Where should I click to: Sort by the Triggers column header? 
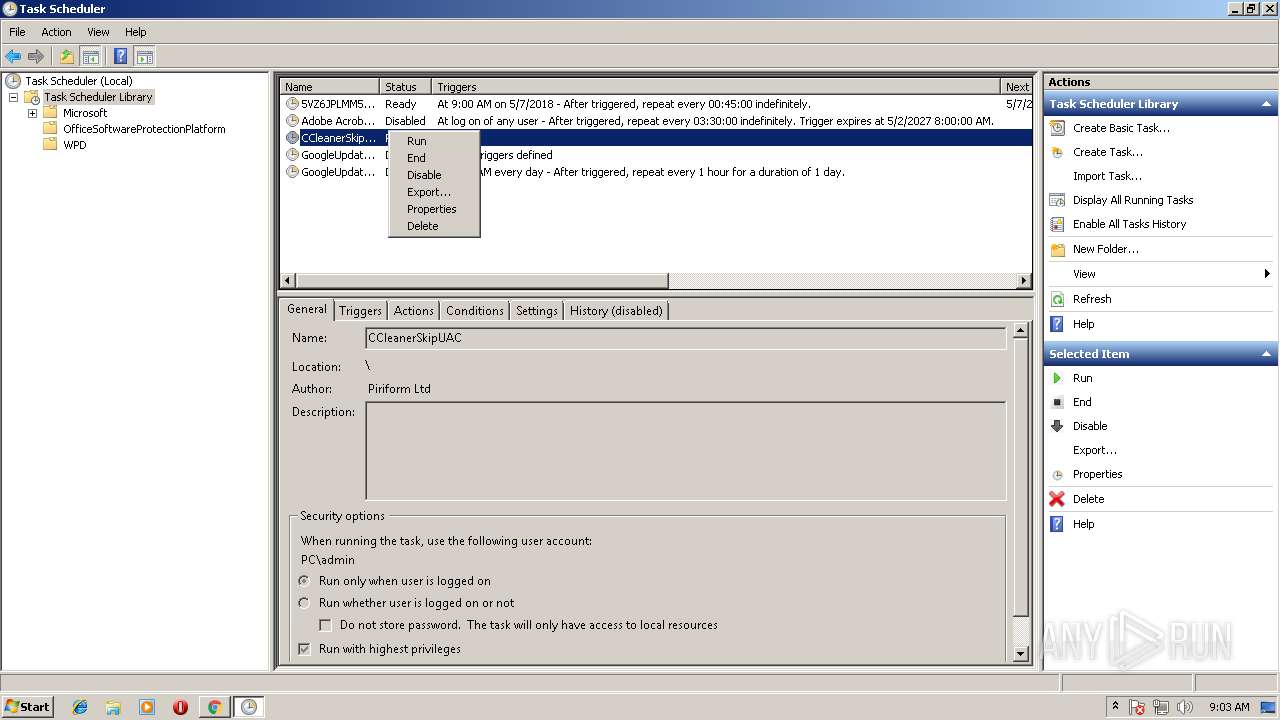point(715,87)
